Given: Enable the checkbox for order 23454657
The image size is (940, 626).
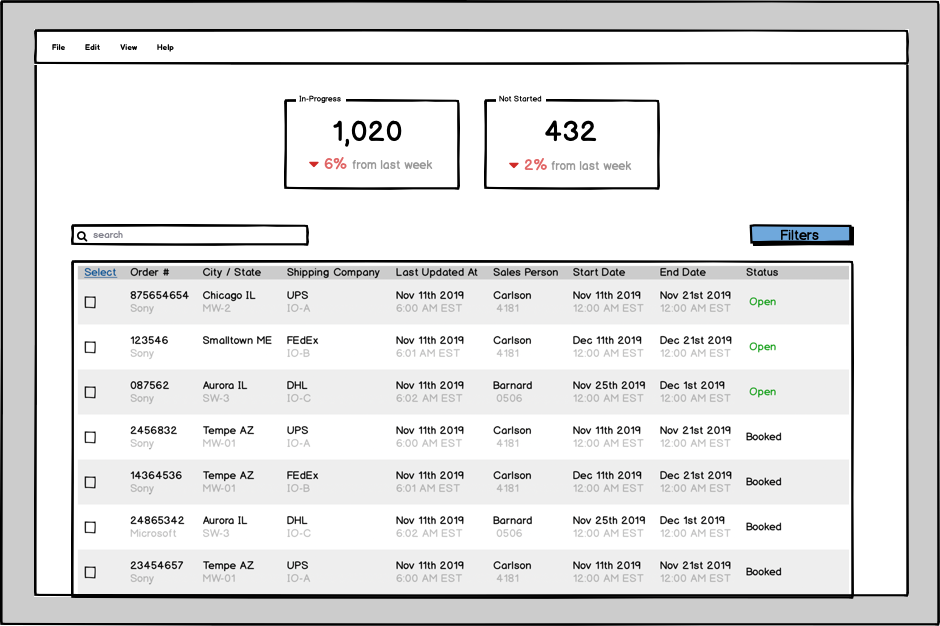Looking at the screenshot, I should (90, 572).
